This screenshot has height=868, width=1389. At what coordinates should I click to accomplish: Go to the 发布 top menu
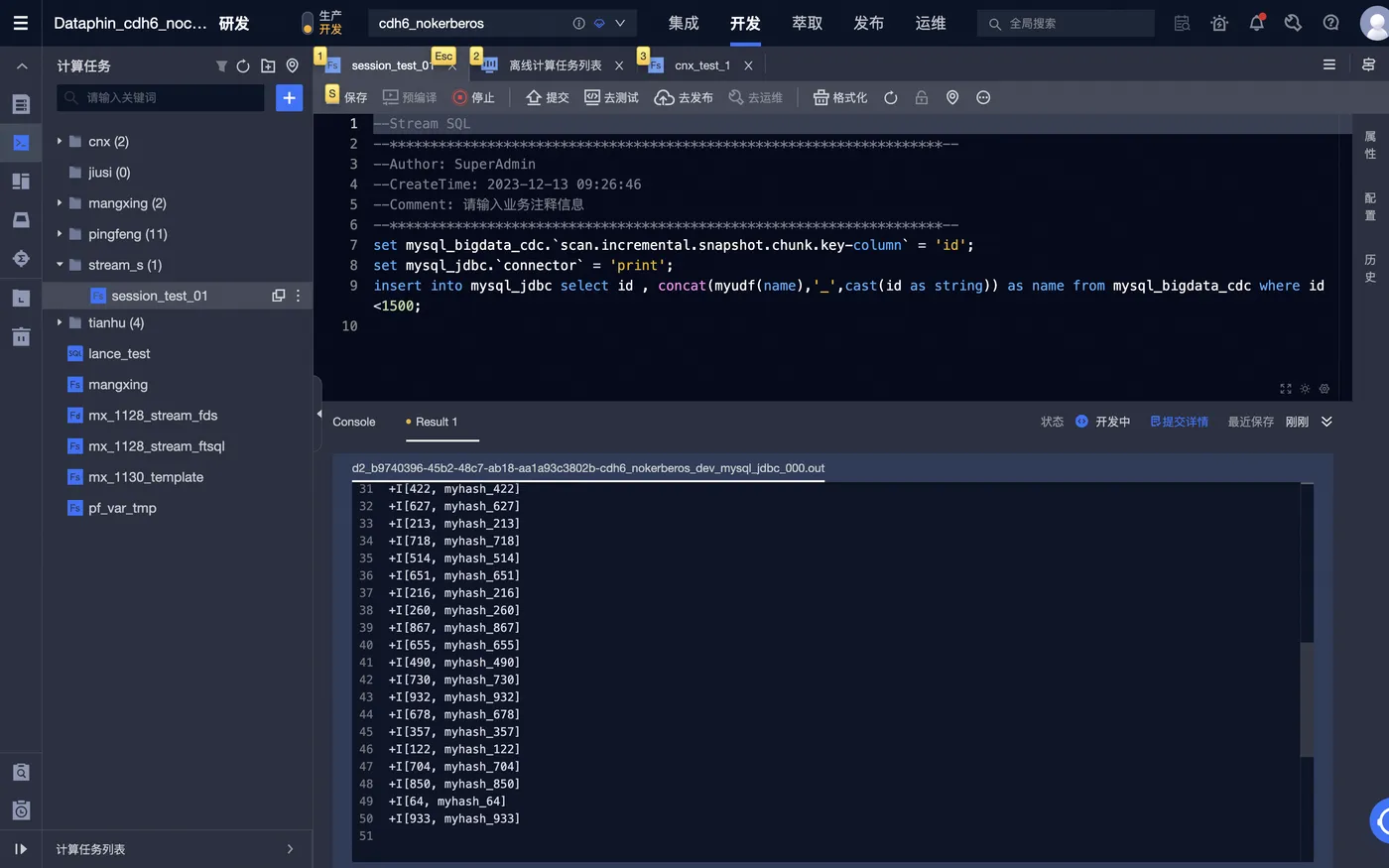point(869,23)
